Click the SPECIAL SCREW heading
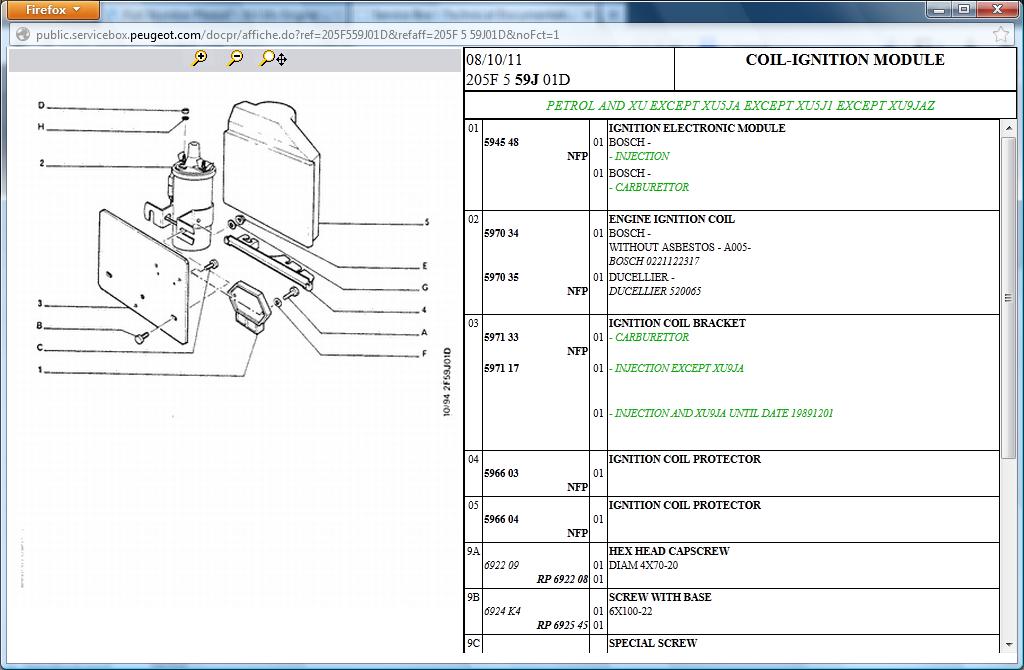The width and height of the screenshot is (1024, 670). tap(652, 643)
